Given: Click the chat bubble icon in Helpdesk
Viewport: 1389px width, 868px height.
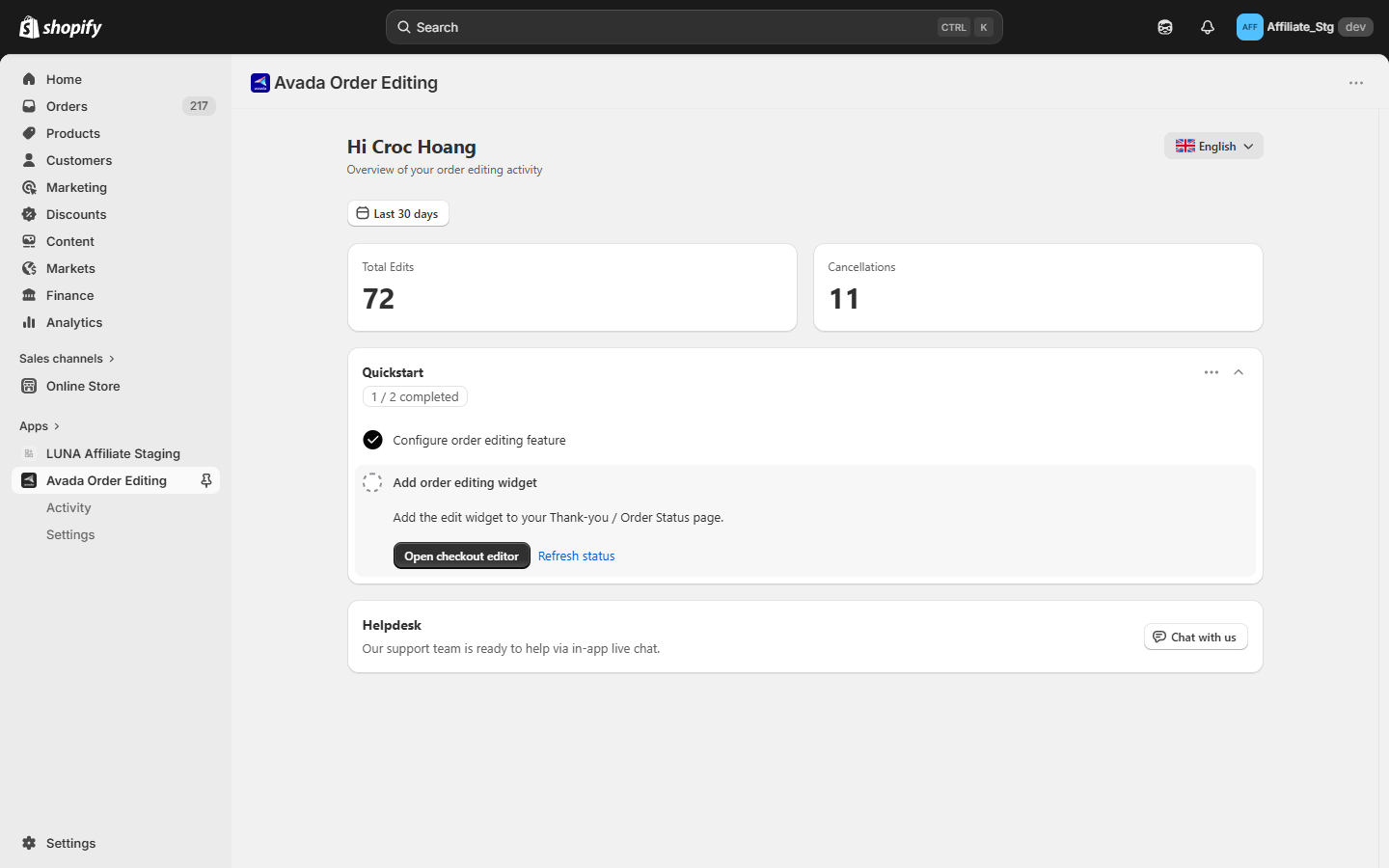Looking at the screenshot, I should point(1159,637).
